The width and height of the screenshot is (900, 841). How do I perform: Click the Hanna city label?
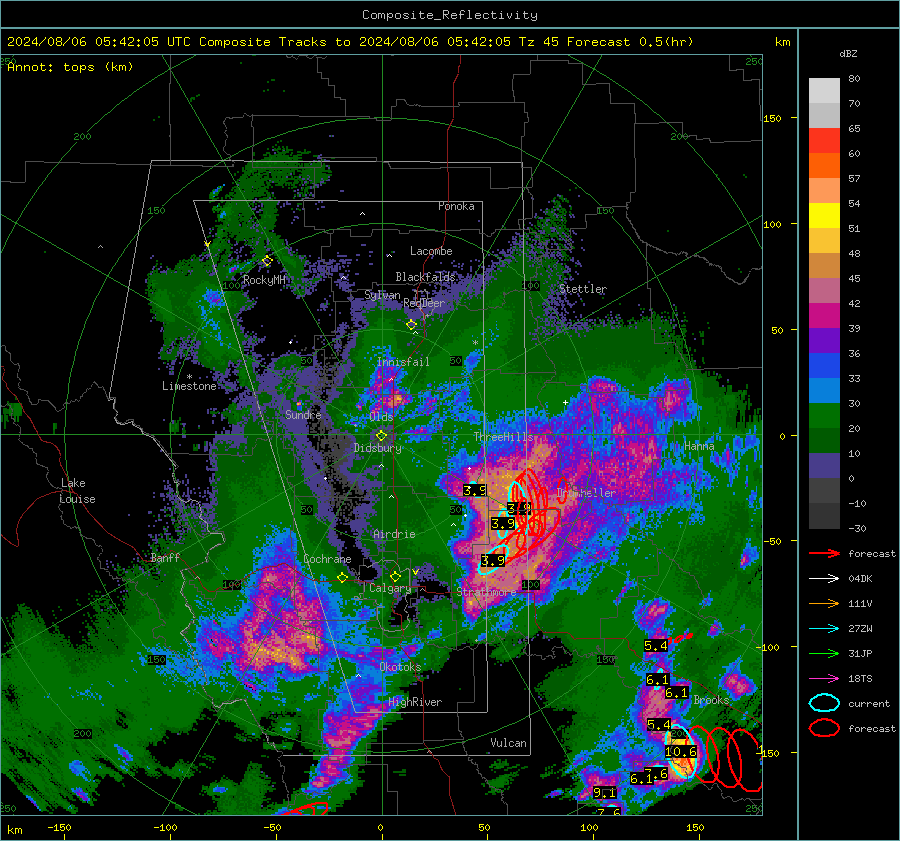coord(699,445)
